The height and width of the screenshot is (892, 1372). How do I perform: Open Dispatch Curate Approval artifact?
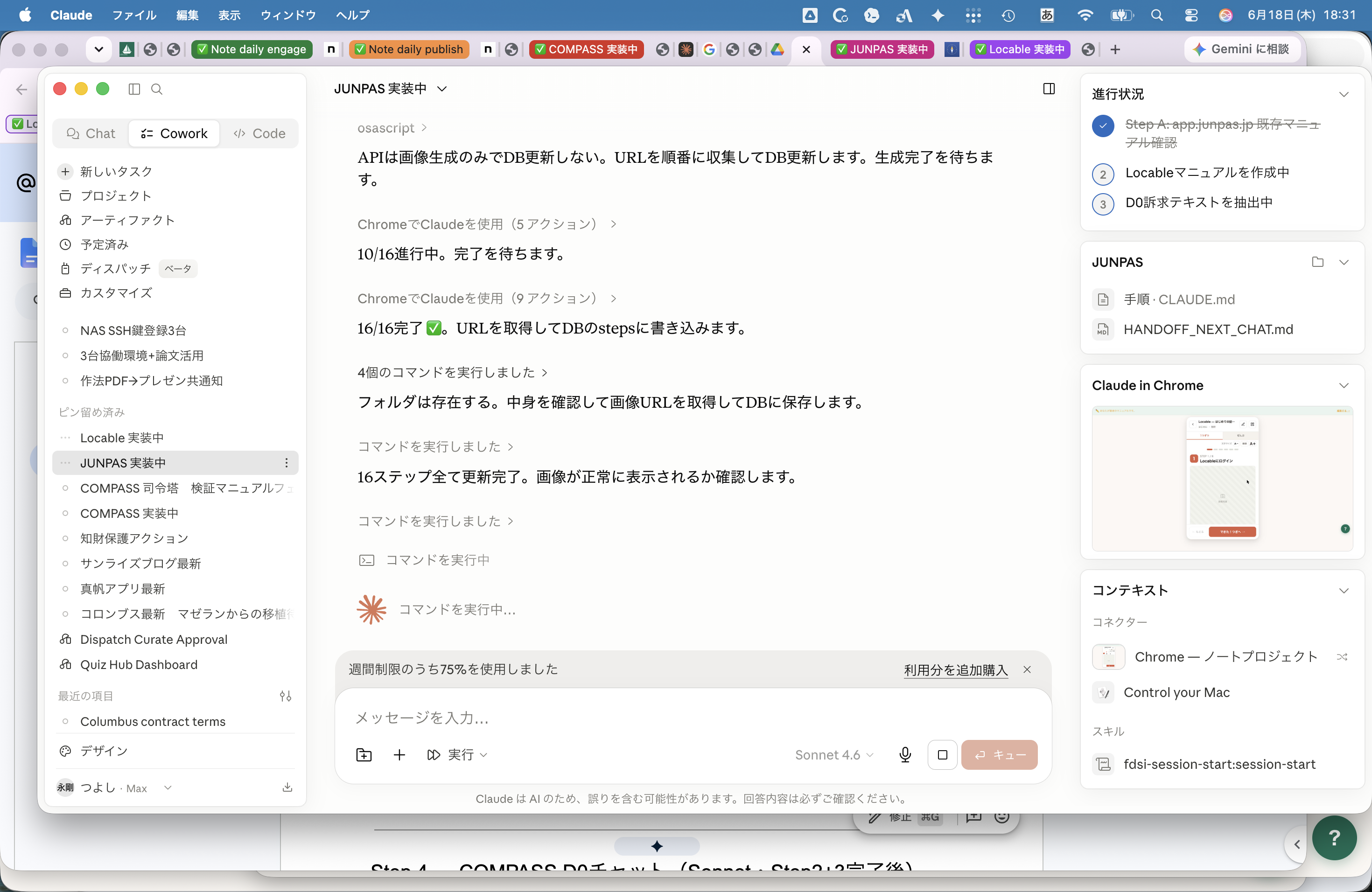175,639
